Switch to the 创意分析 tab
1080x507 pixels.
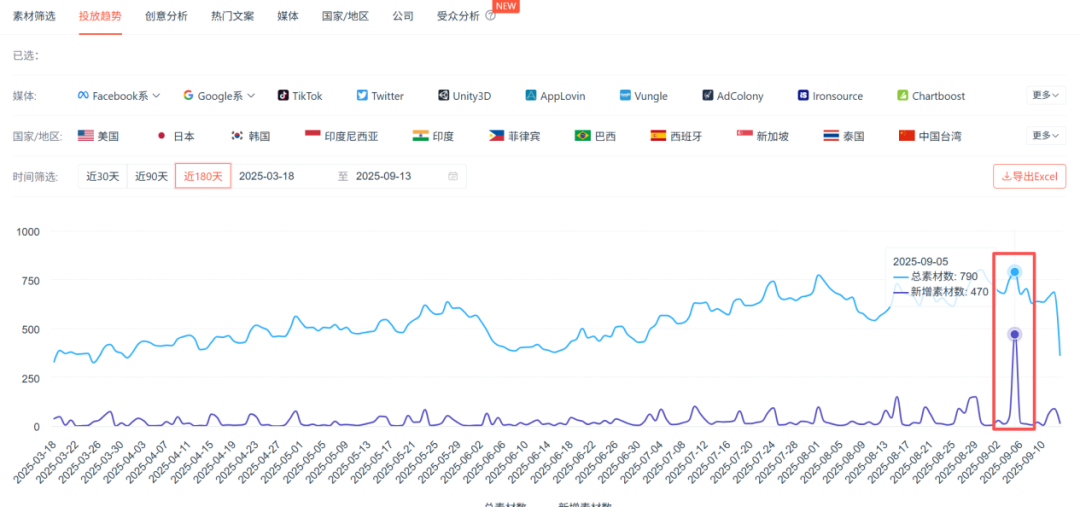[166, 16]
